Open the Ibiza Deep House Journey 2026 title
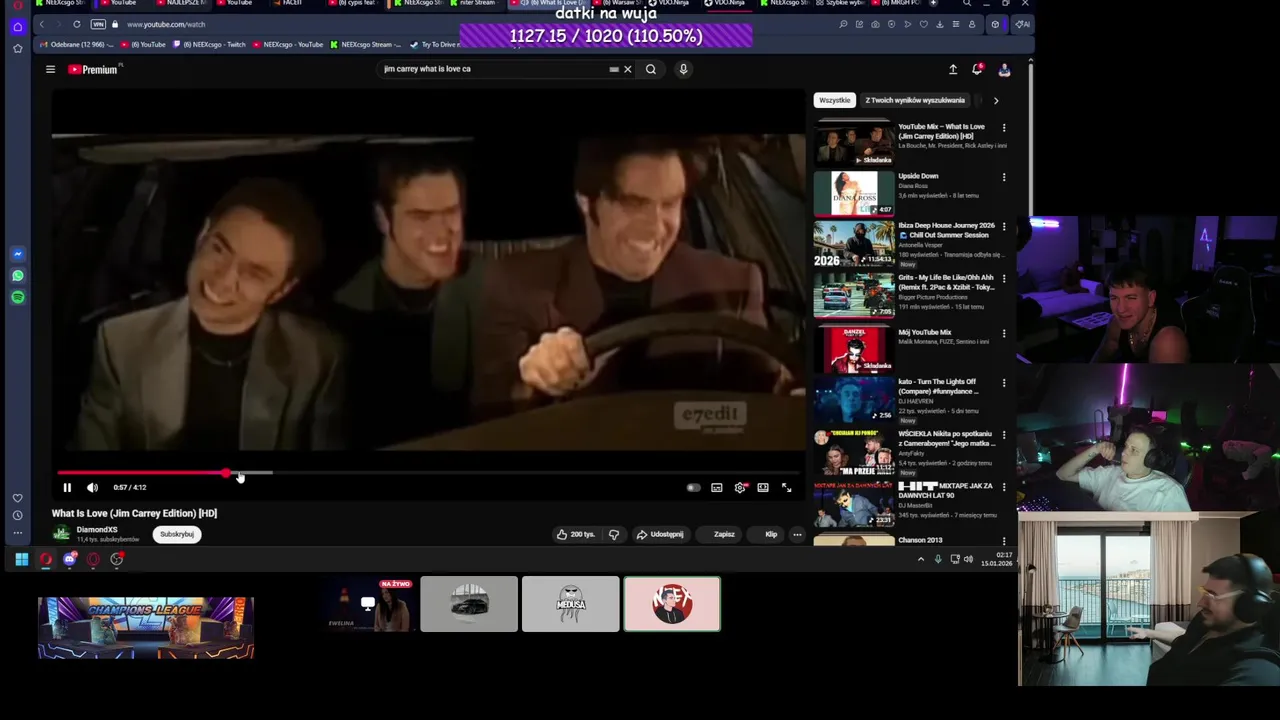This screenshot has width=1280, height=720. pos(946,230)
